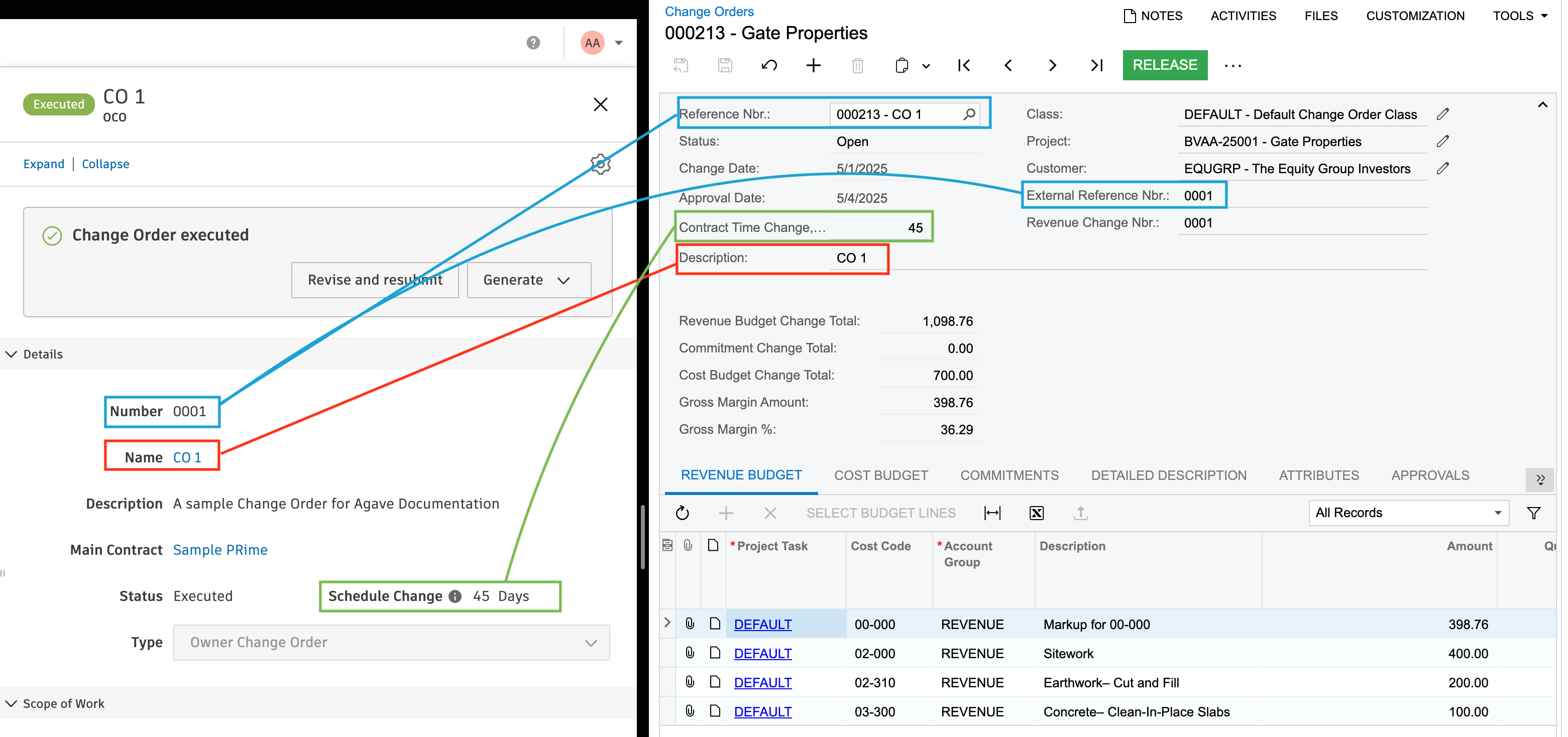This screenshot has height=737, width=1568.
Task: Expand the first DEFAULT row arrow
Action: click(x=668, y=623)
